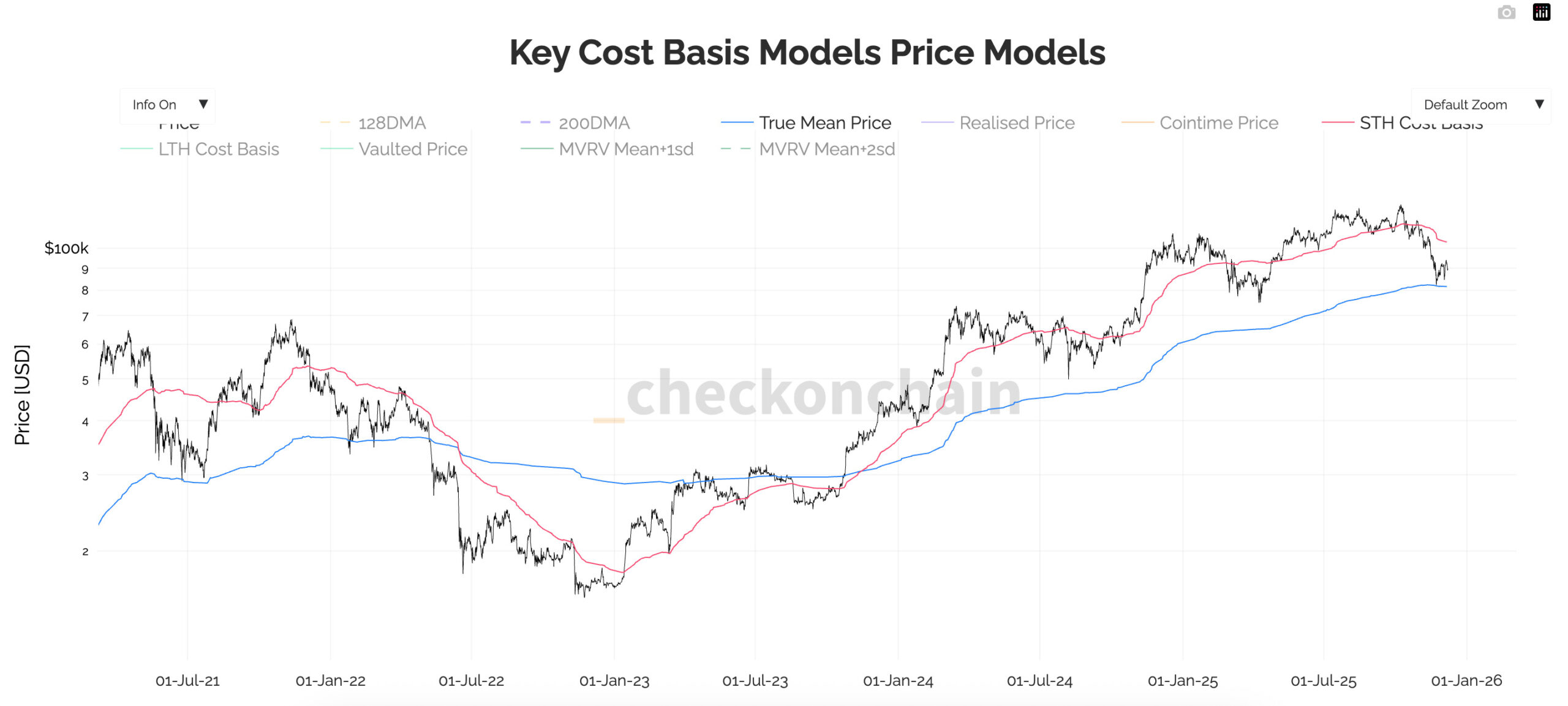Viewport: 1568px width, 706px height.
Task: Show the MVRV Mean+1sd trace
Action: pyautogui.click(x=625, y=149)
